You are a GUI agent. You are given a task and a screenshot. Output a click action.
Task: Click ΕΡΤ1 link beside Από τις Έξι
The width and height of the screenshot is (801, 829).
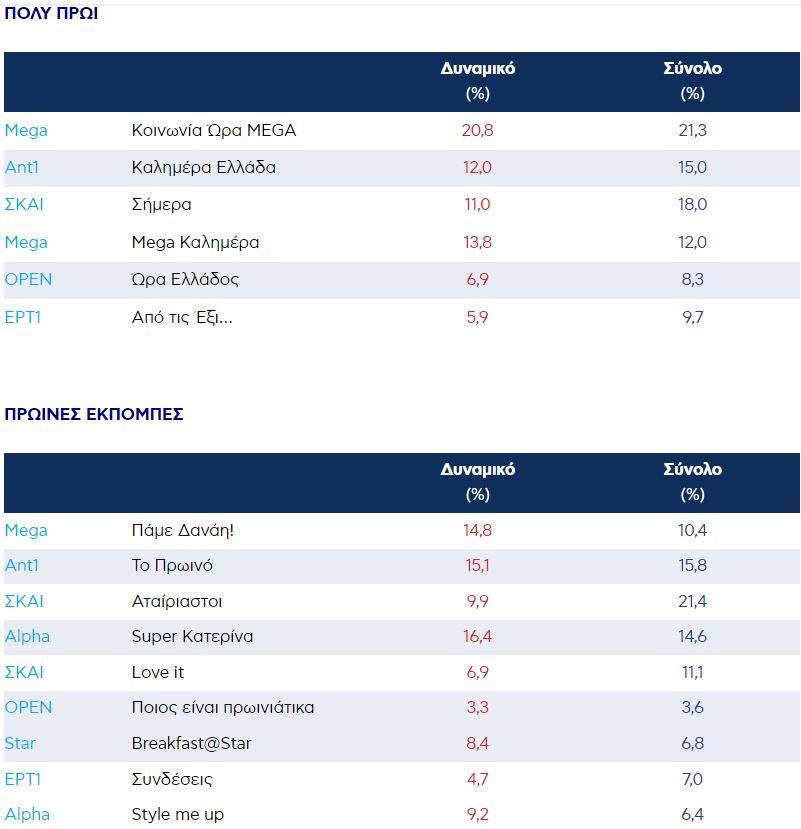point(23,317)
